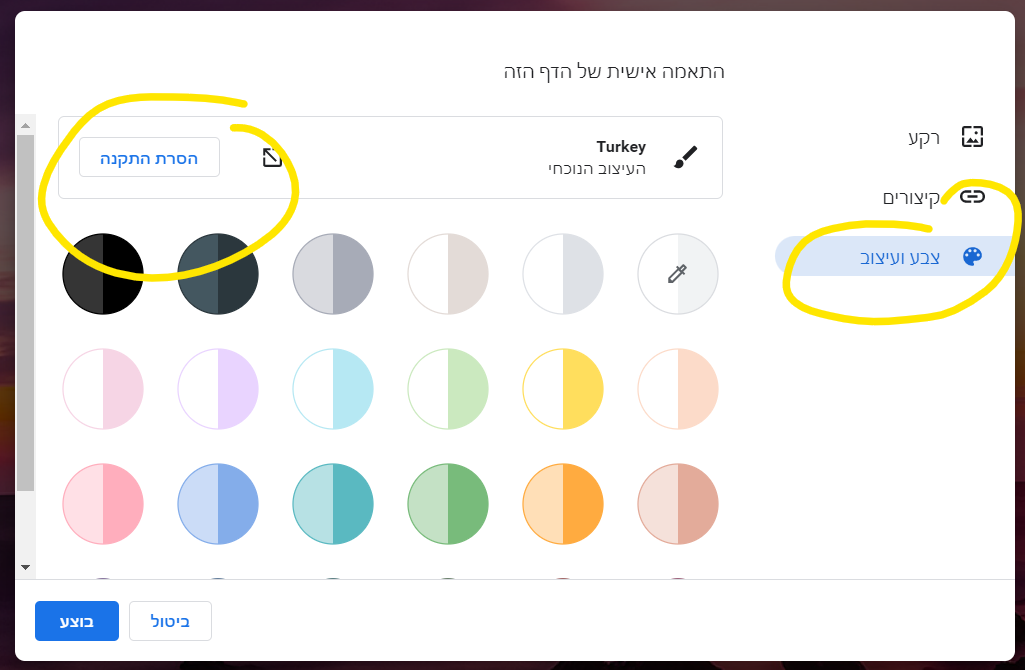Click the shortcuts link icon
The image size is (1025, 670).
coord(972,197)
